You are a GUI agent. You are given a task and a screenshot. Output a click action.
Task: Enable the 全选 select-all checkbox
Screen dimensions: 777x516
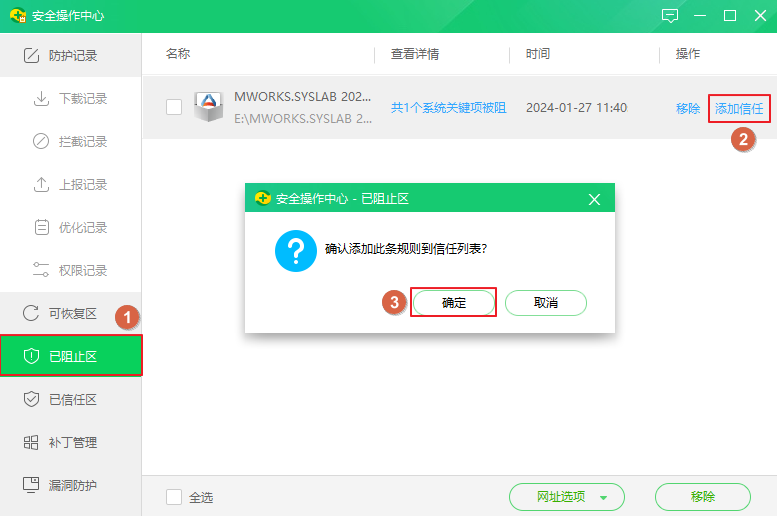coord(174,497)
